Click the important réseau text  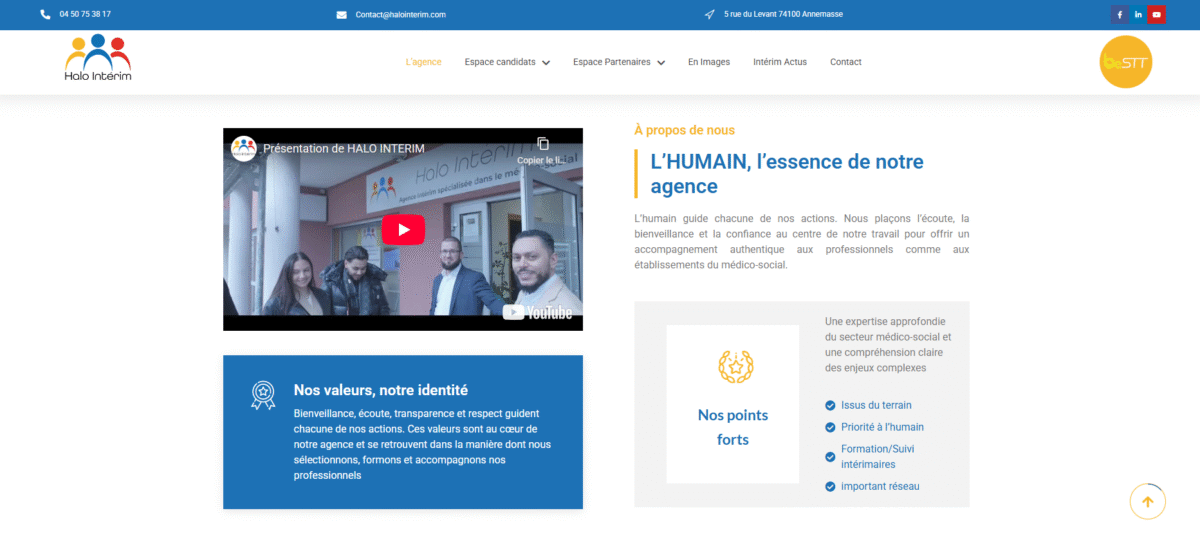pos(880,486)
